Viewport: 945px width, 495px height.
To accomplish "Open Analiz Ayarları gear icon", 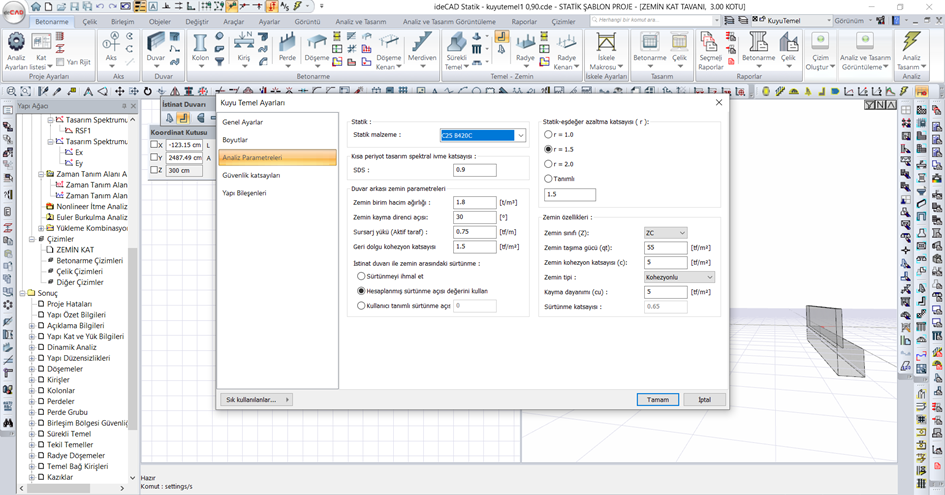I will (16, 42).
